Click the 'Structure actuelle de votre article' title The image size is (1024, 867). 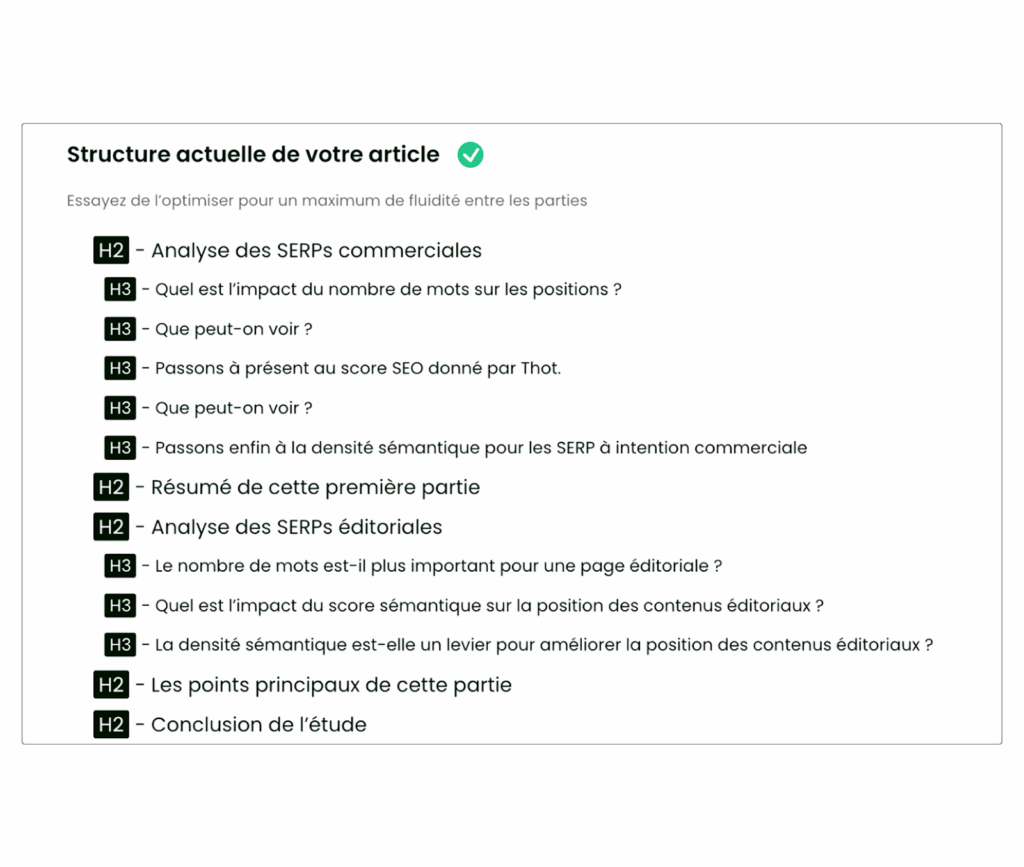(x=253, y=155)
